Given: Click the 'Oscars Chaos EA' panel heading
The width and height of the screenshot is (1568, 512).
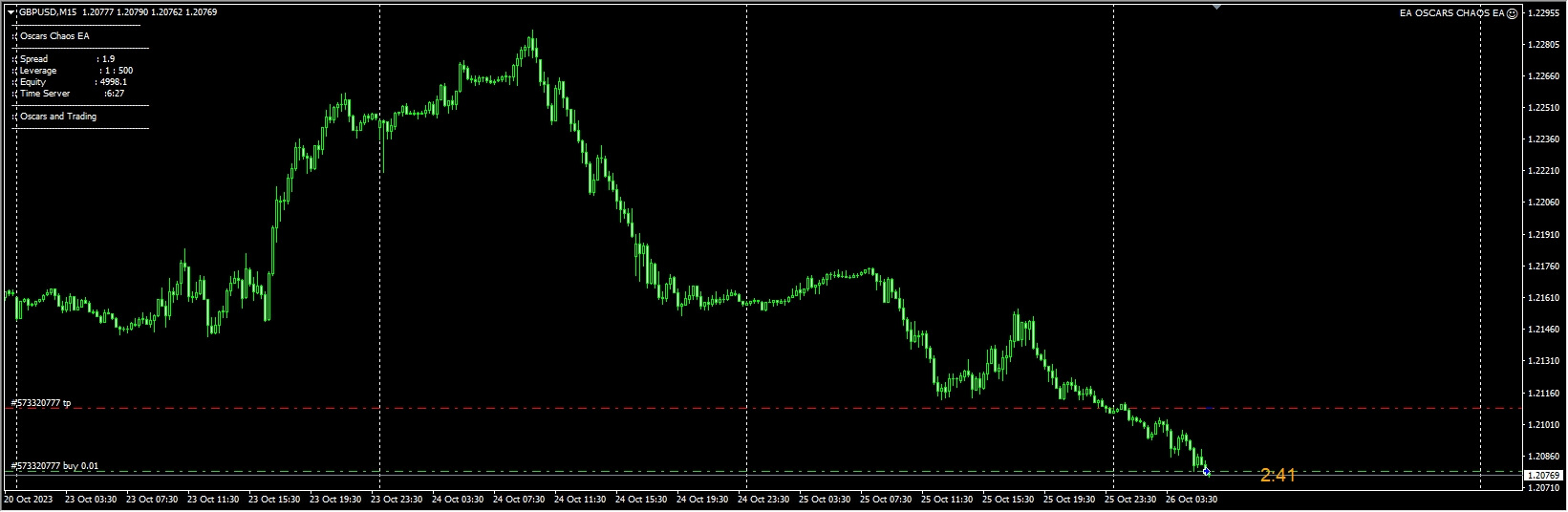Looking at the screenshot, I should coord(54,36).
